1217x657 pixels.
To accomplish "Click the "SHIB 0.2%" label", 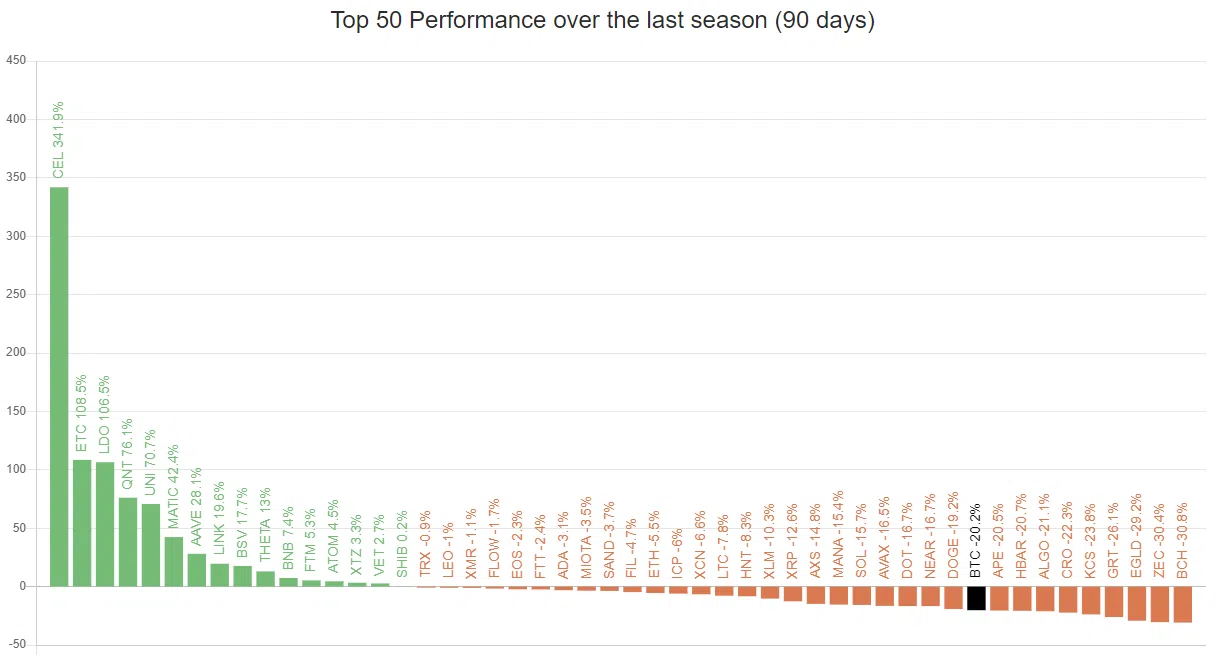I will [403, 545].
